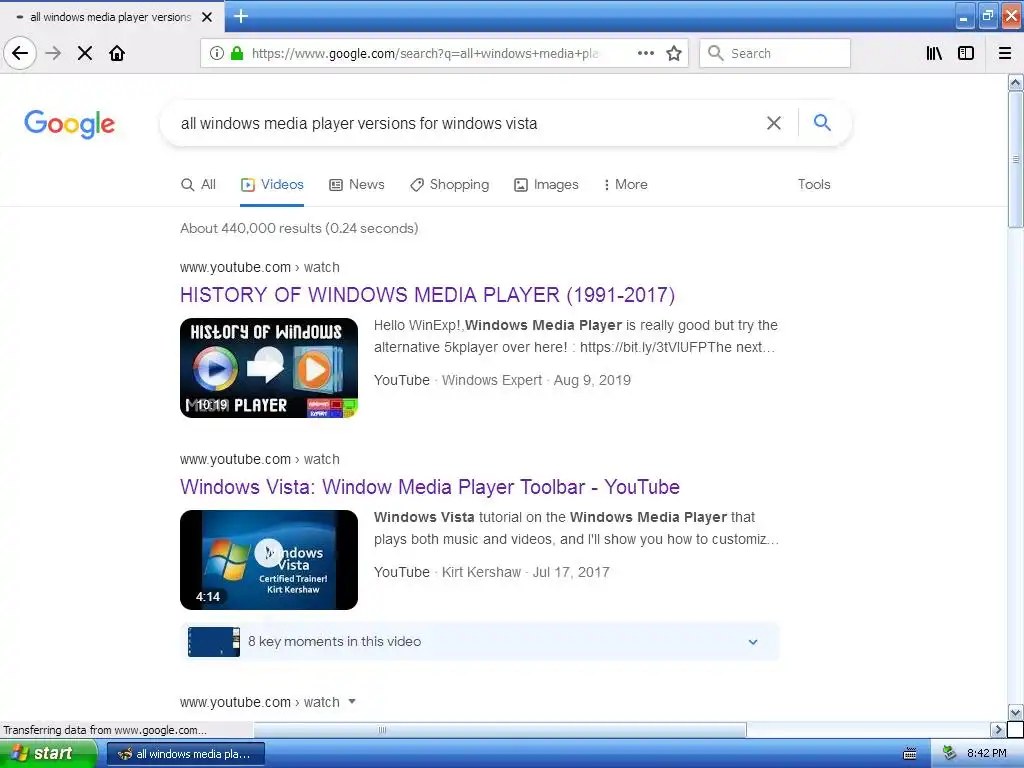Click the vertical scrollbar up arrow
This screenshot has height=768, width=1024.
click(1015, 82)
